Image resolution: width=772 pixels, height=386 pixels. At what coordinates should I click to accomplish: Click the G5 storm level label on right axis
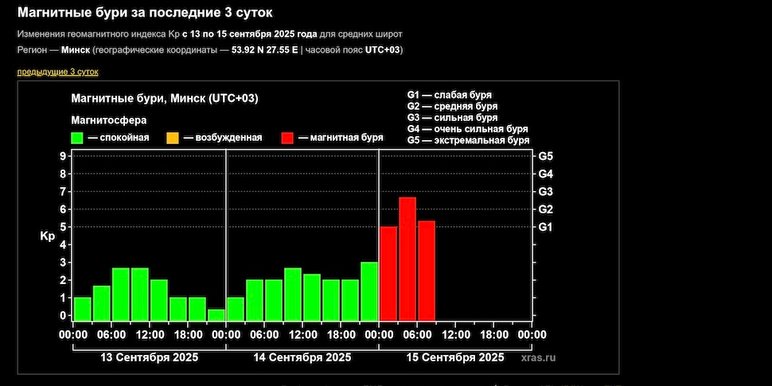coord(546,156)
